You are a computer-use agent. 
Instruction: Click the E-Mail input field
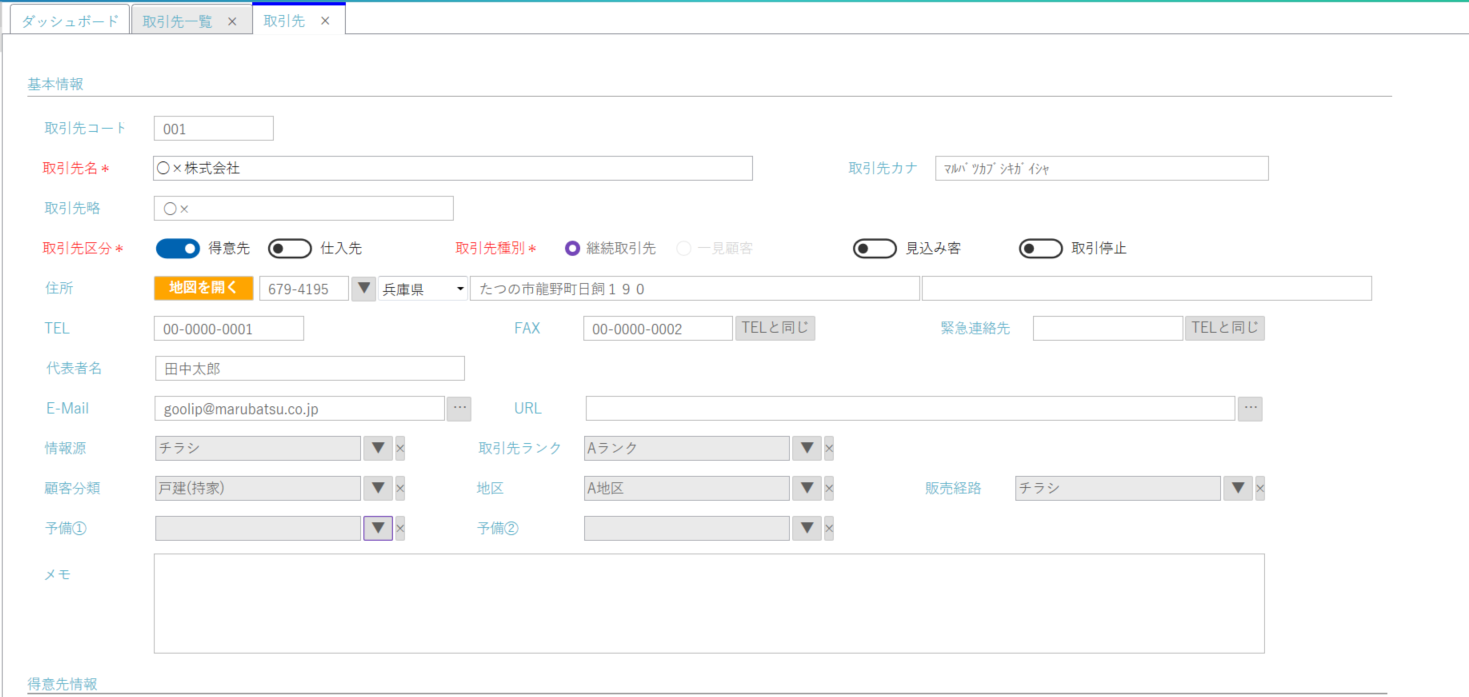[x=300, y=408]
